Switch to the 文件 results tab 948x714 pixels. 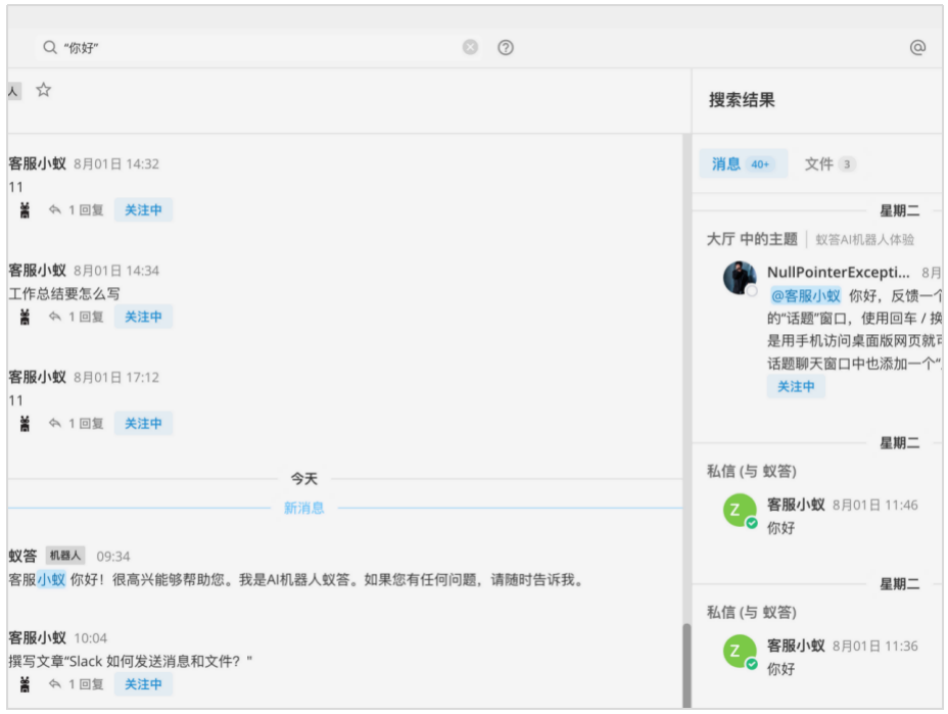(x=829, y=164)
